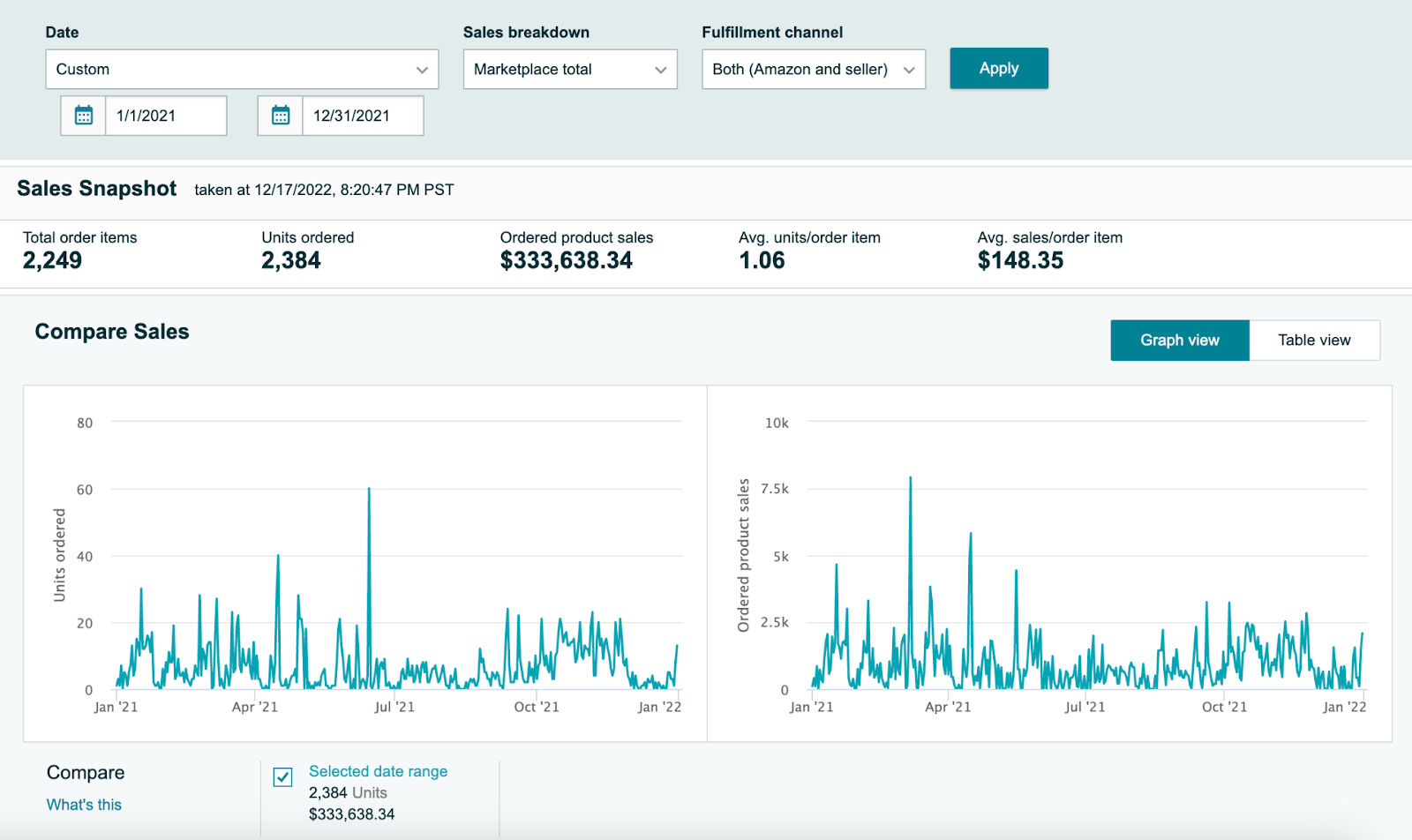This screenshot has width=1412, height=840.
Task: Open the Both (Amazon and seller) dropdown
Action: [x=814, y=69]
